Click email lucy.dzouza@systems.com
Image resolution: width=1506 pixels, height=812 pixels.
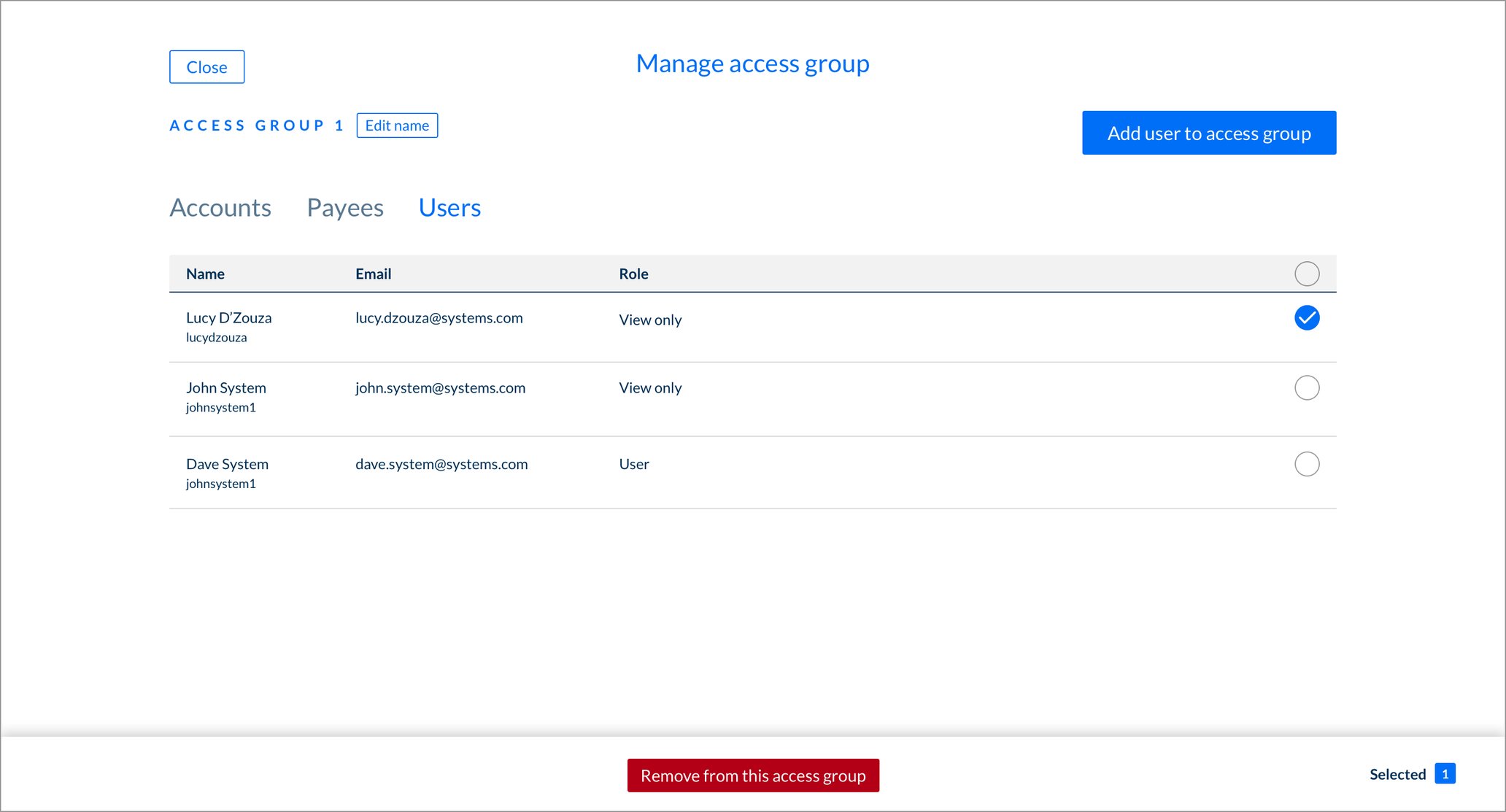pos(439,317)
